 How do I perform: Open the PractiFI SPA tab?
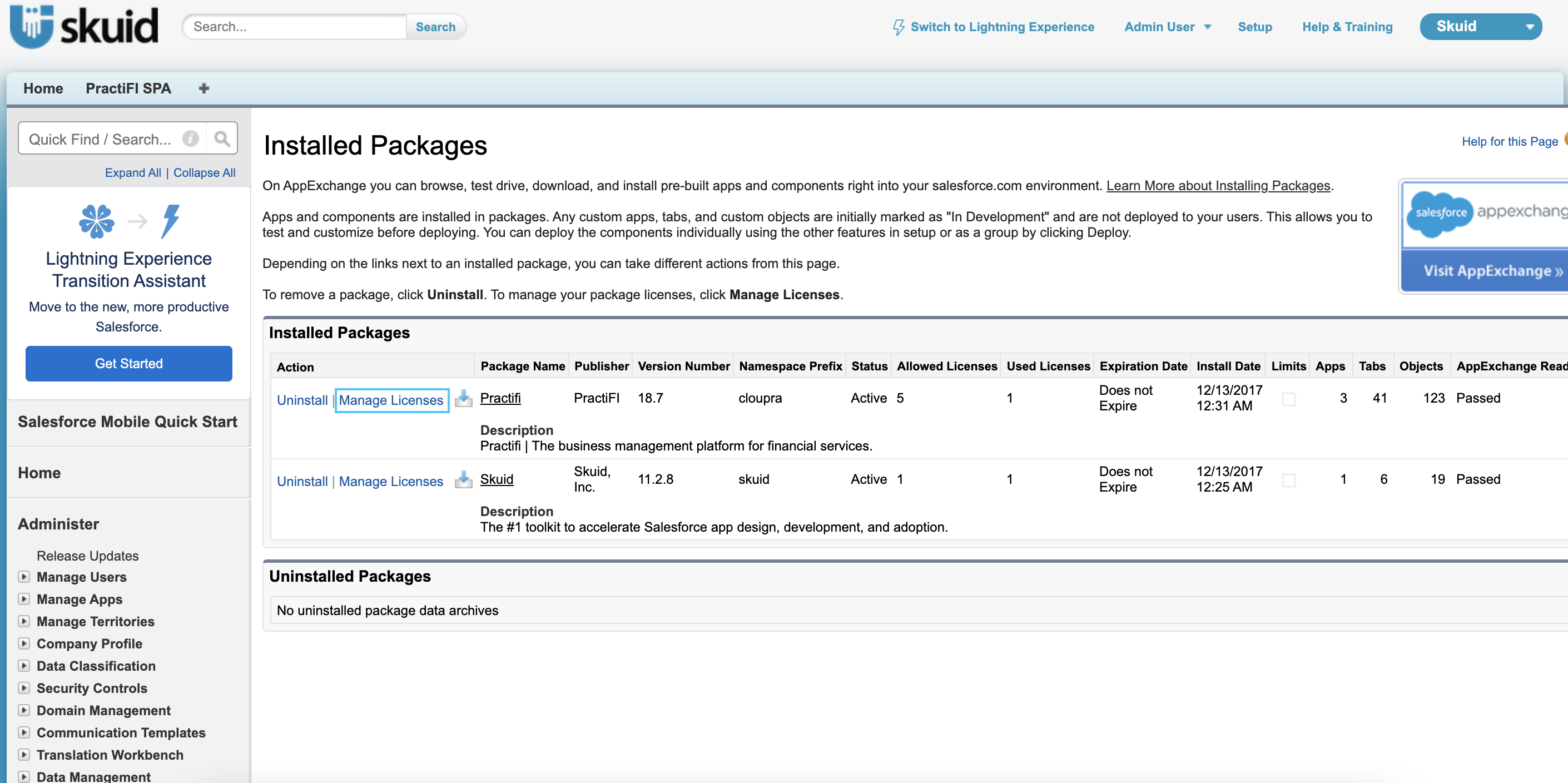pyautogui.click(x=128, y=88)
